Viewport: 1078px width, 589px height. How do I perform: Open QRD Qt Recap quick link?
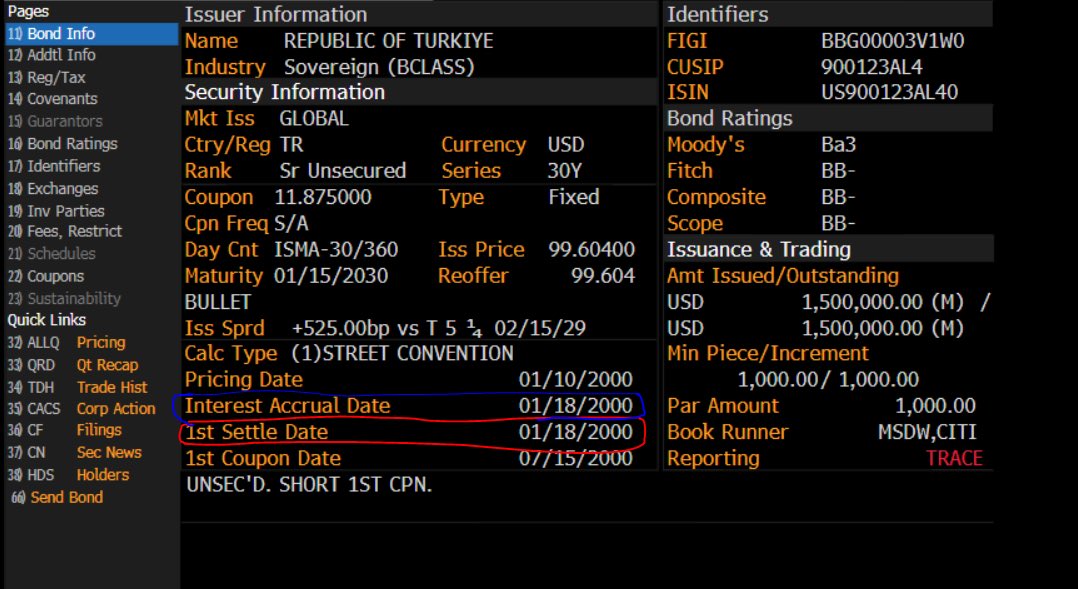73,365
